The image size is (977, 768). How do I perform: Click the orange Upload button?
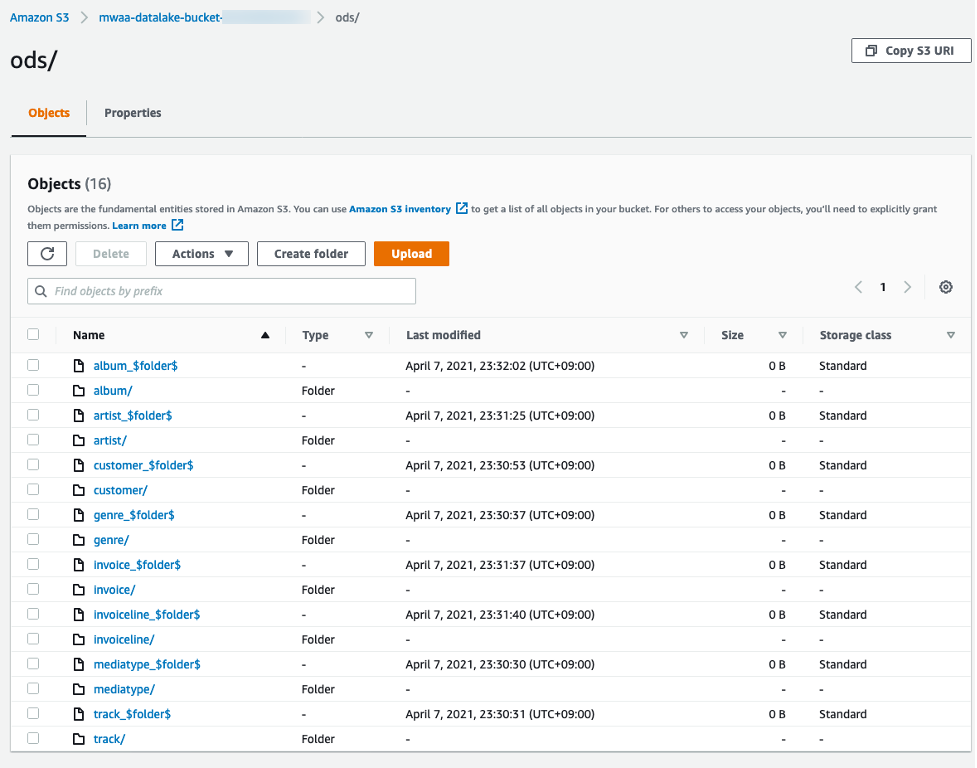click(x=411, y=254)
